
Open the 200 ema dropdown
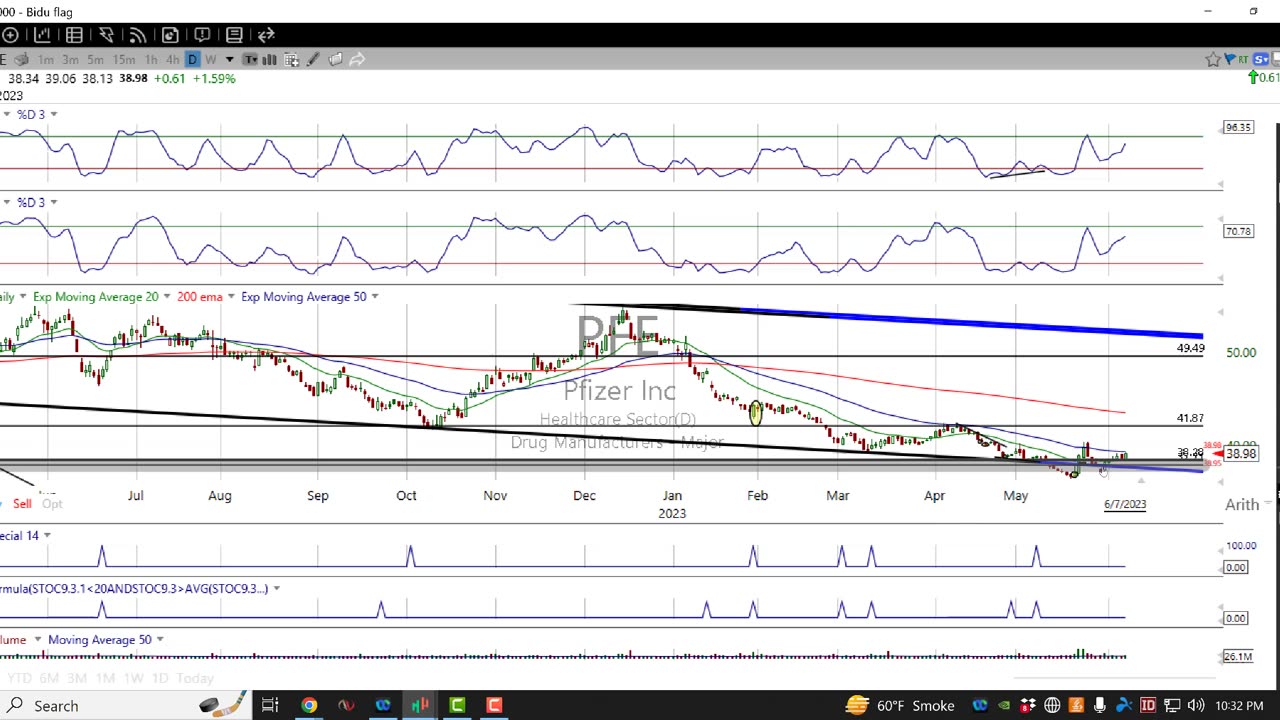232,297
